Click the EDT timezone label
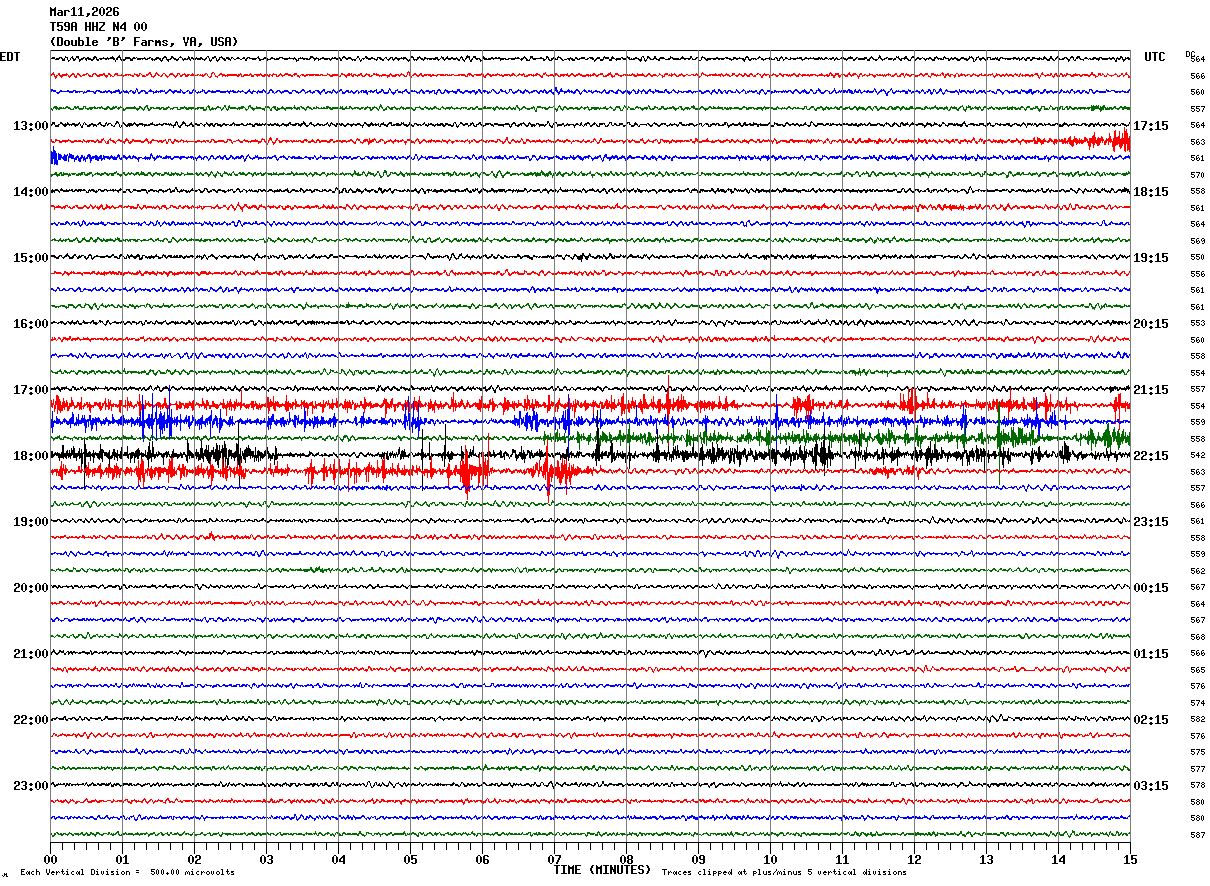 pyautogui.click(x=10, y=57)
